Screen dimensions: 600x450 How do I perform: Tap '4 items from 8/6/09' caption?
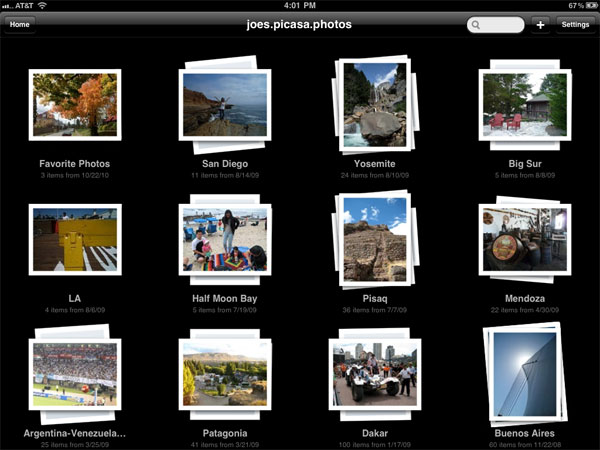pyautogui.click(x=75, y=310)
